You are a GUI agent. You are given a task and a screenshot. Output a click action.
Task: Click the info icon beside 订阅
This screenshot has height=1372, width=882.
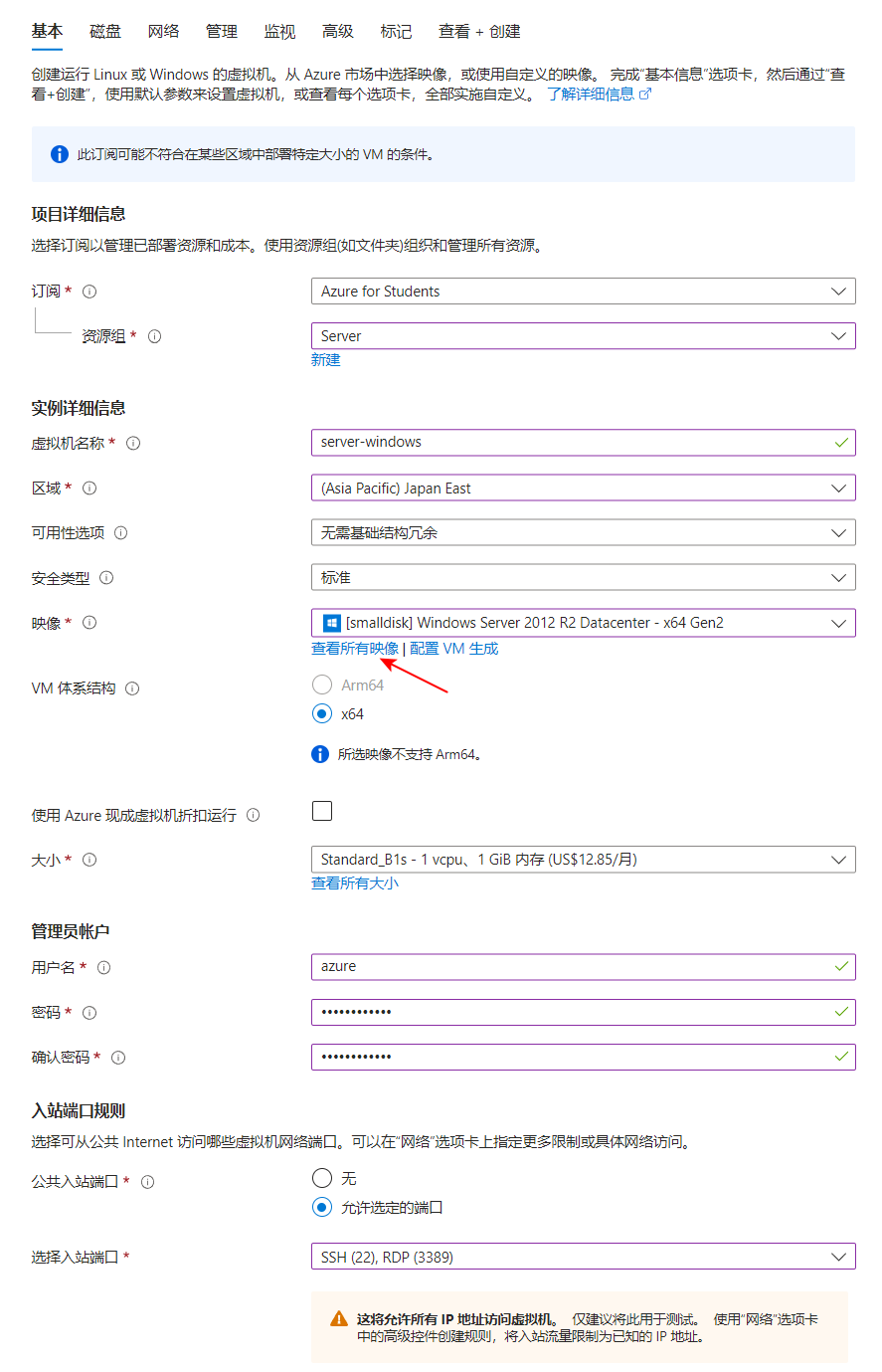(x=89, y=291)
